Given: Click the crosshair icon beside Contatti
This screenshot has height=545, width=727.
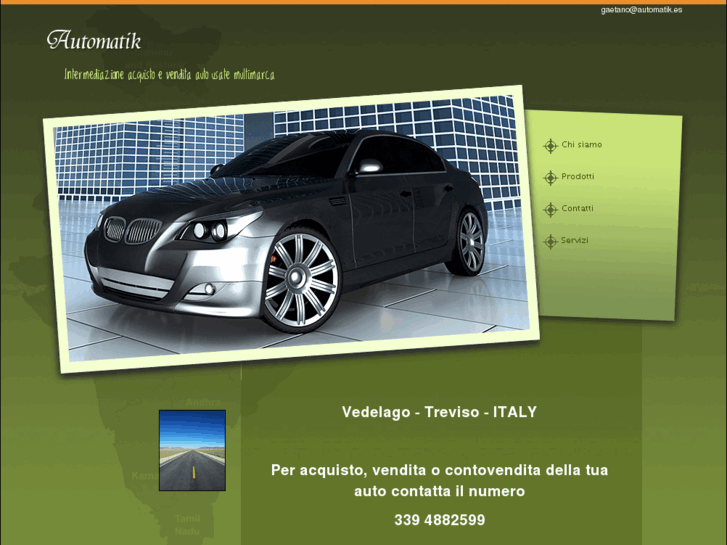Looking at the screenshot, I should pyautogui.click(x=550, y=210).
